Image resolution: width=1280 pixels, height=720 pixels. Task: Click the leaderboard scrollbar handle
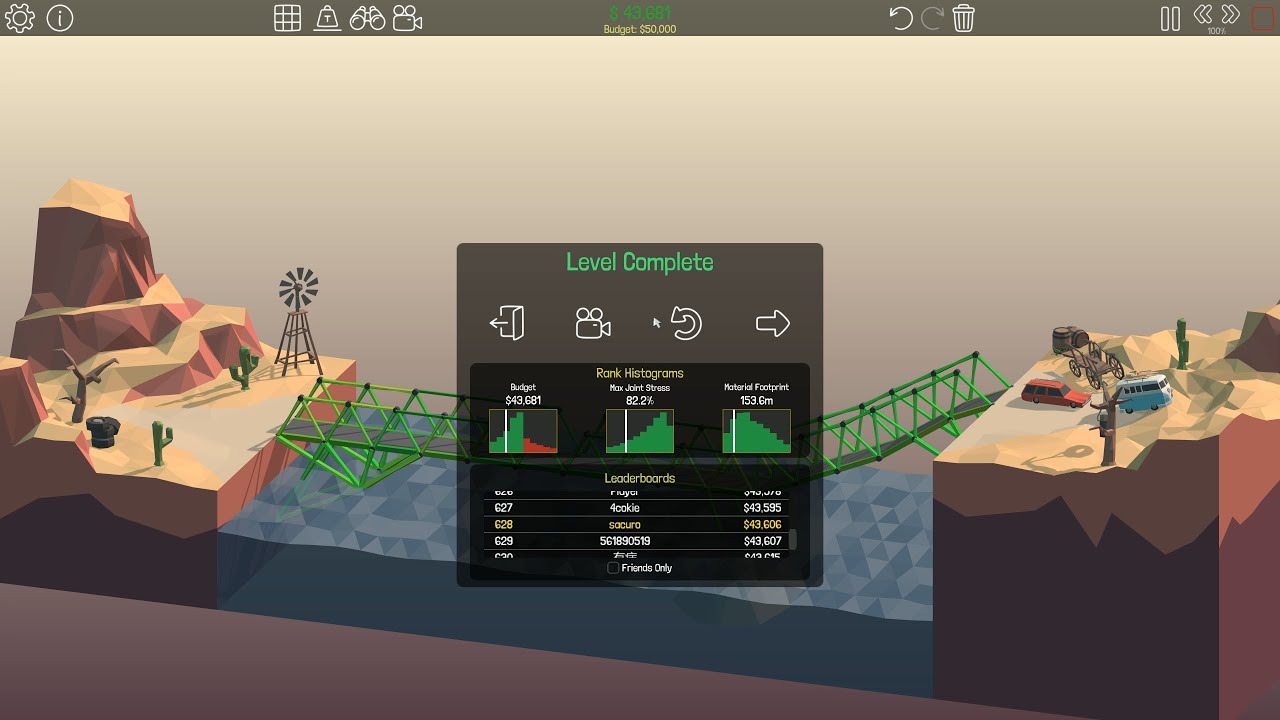click(793, 540)
